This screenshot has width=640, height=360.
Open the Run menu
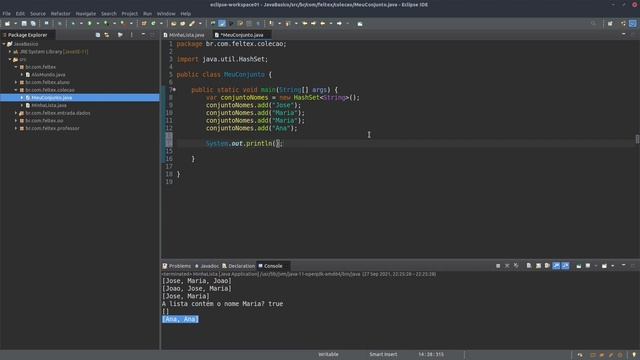147,13
